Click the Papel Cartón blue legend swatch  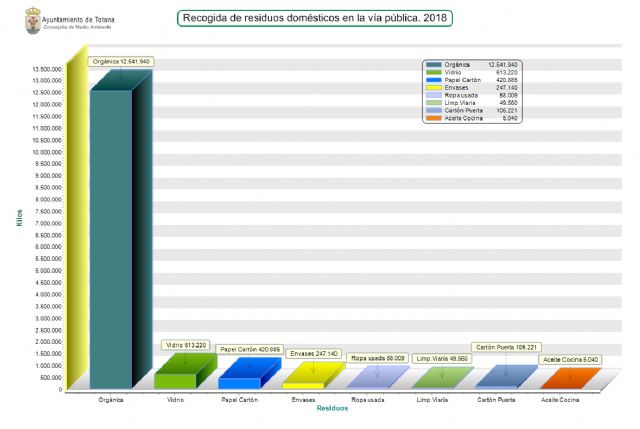(434, 80)
